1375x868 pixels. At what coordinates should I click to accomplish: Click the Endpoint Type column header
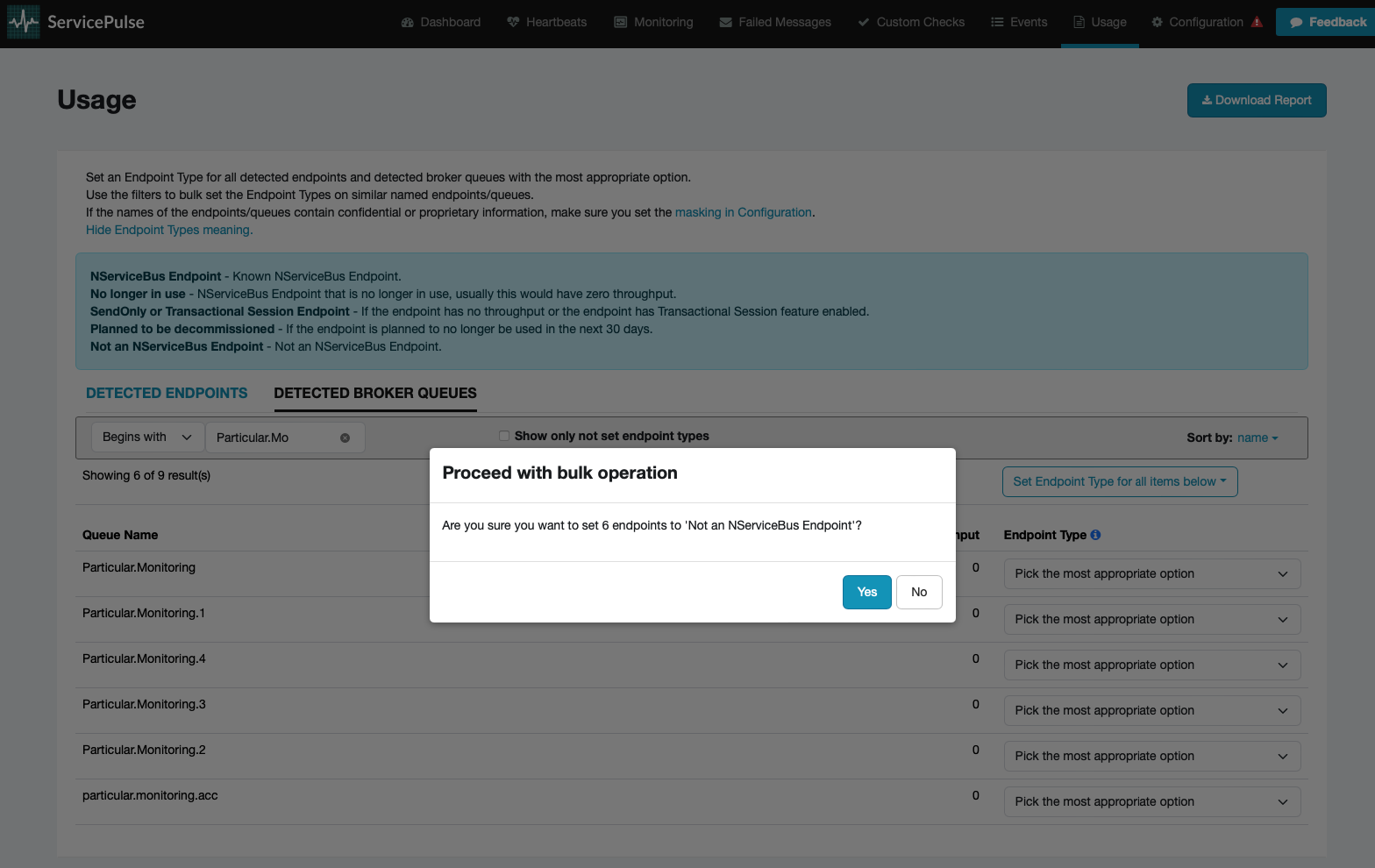point(1045,535)
